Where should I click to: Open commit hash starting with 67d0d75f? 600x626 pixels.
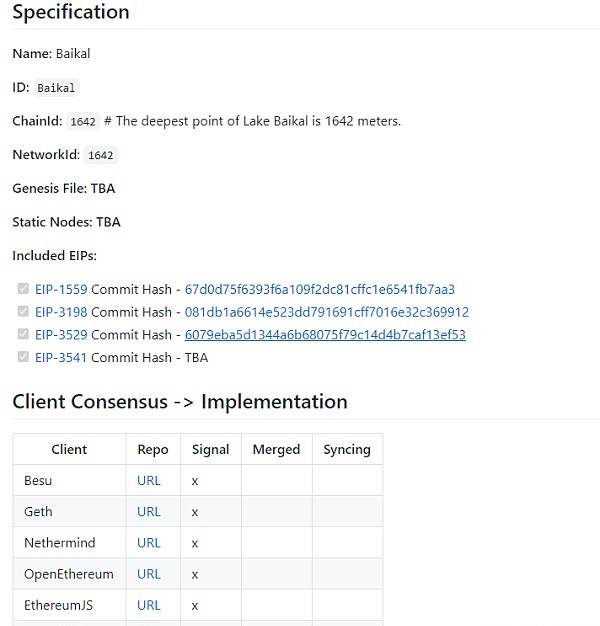tap(320, 289)
